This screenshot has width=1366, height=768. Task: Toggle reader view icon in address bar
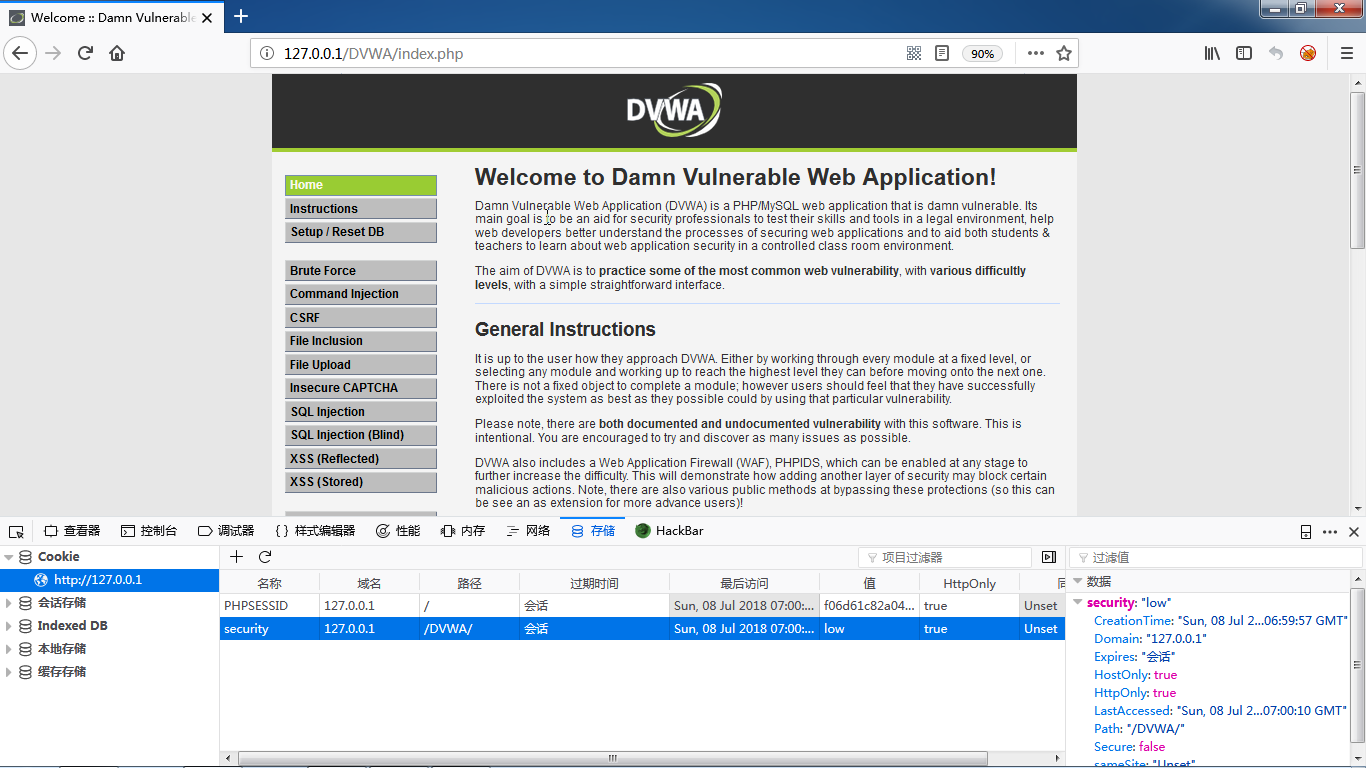942,54
